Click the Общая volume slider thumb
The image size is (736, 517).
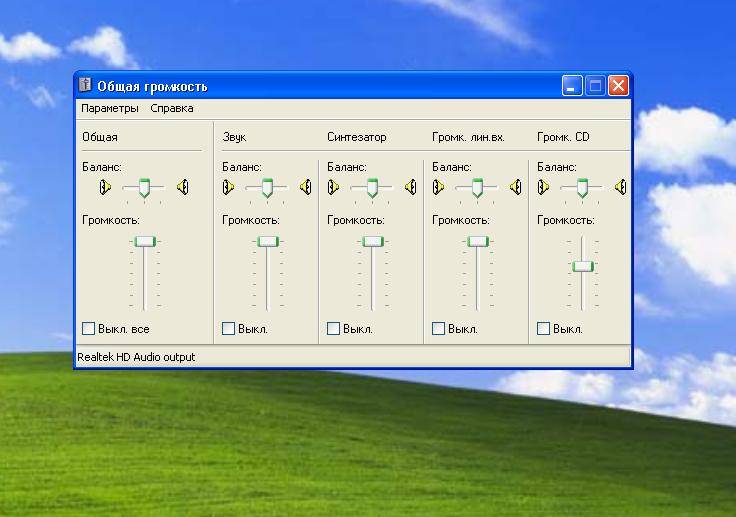pos(145,242)
